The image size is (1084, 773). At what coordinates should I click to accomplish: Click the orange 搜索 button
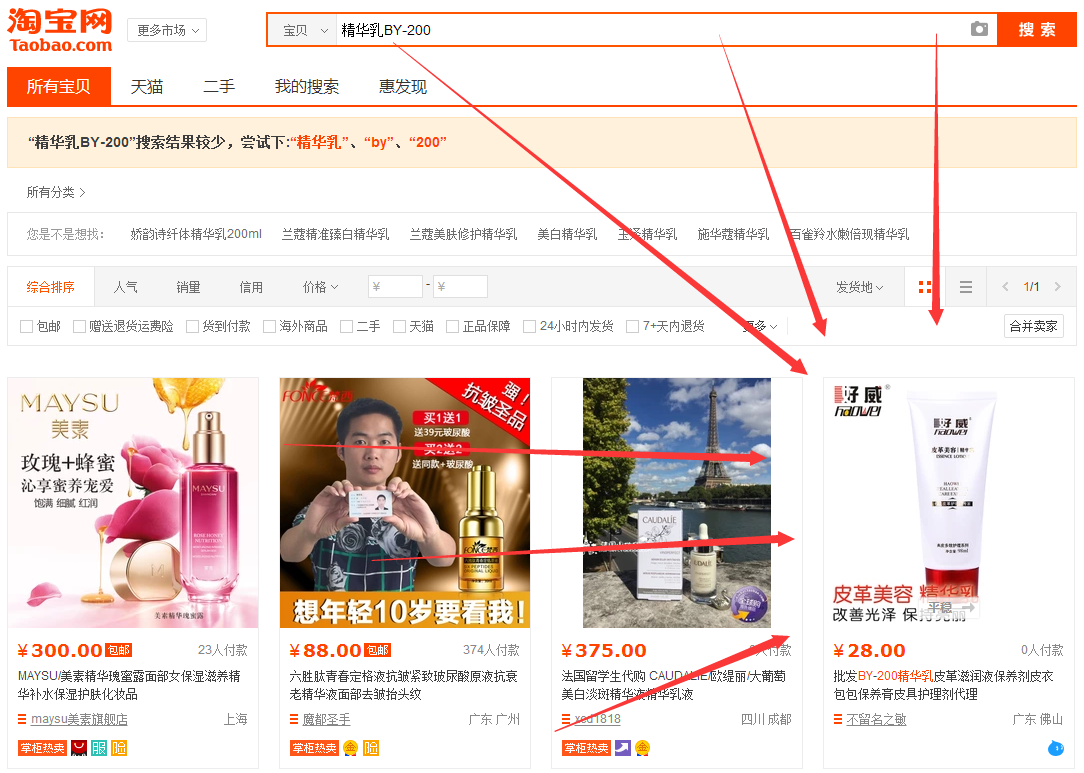click(1036, 30)
